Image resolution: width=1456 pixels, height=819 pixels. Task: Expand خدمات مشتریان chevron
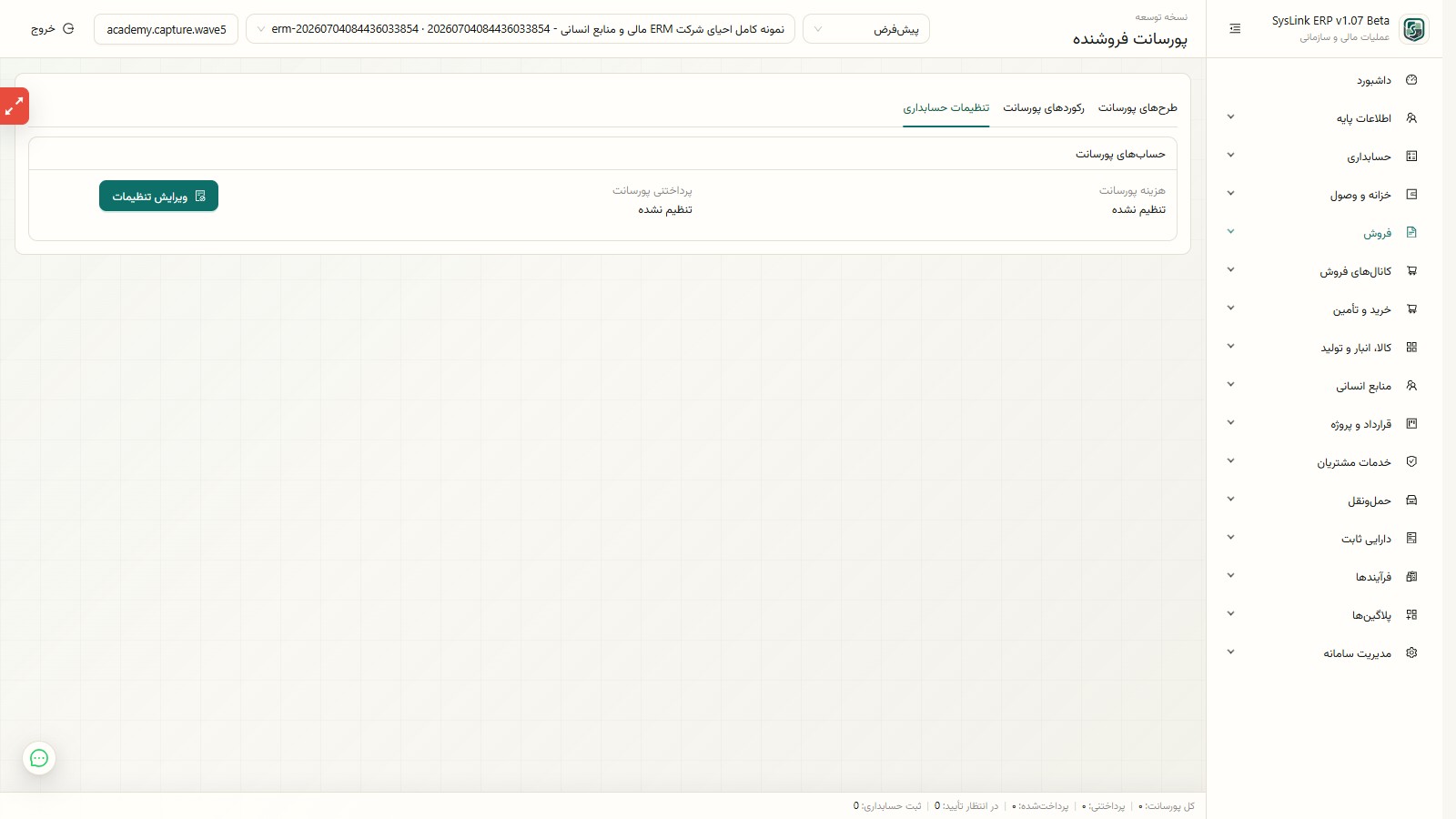coord(1230,461)
